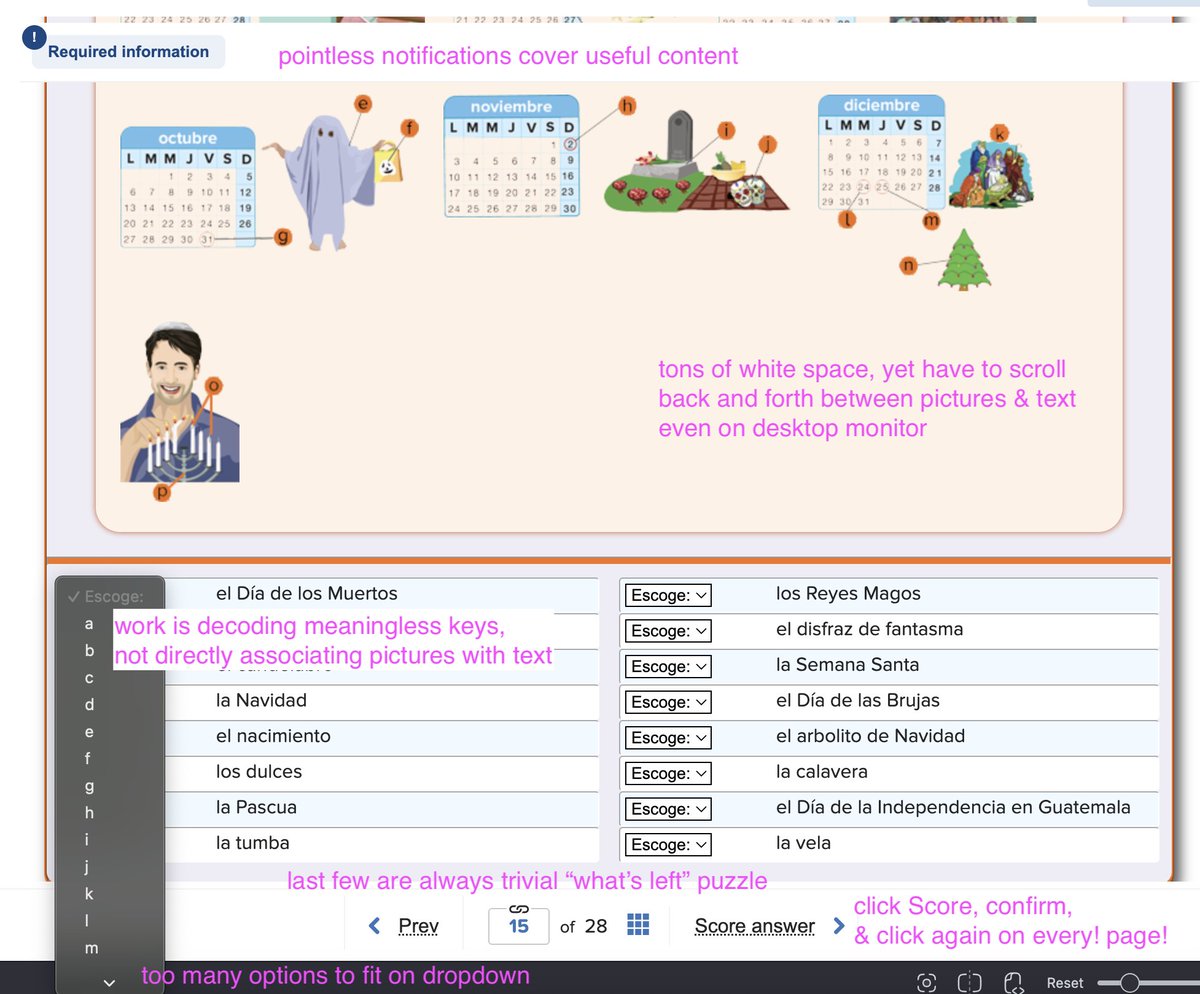This screenshot has width=1200, height=994.
Task: Click the page number input showing 15
Action: pos(518,926)
